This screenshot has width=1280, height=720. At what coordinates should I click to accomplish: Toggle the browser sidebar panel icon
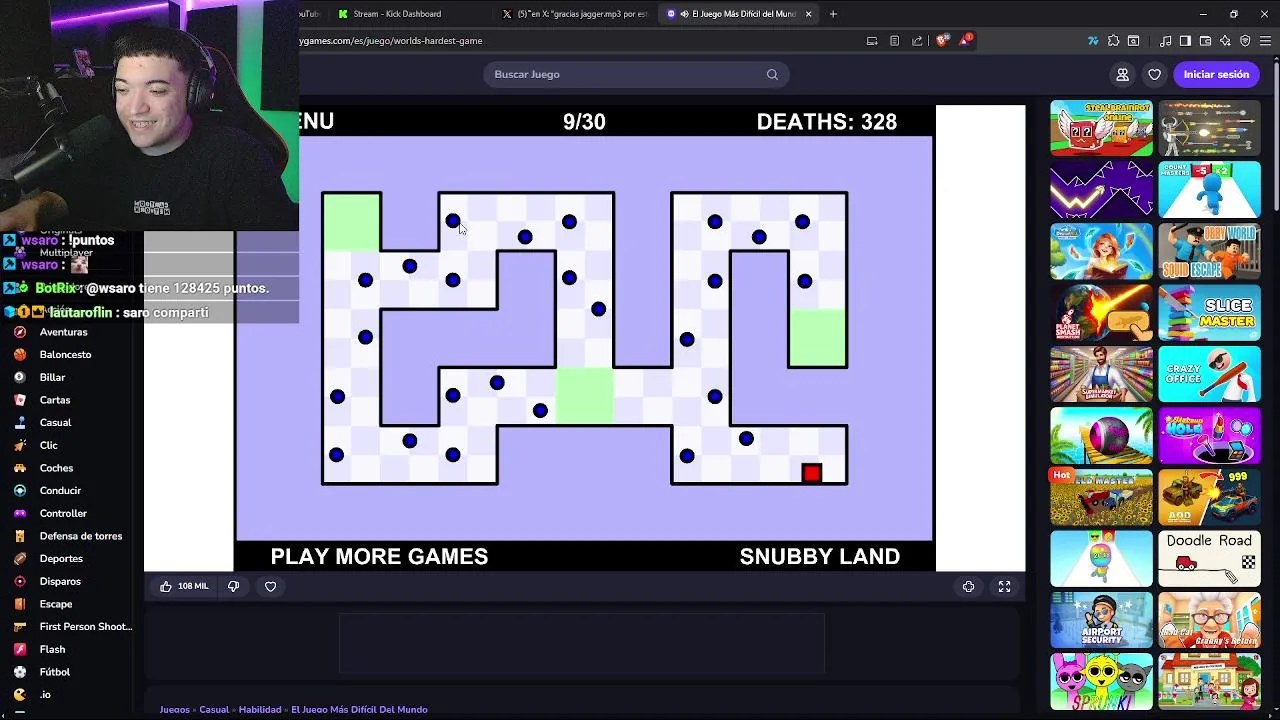[x=1185, y=41]
